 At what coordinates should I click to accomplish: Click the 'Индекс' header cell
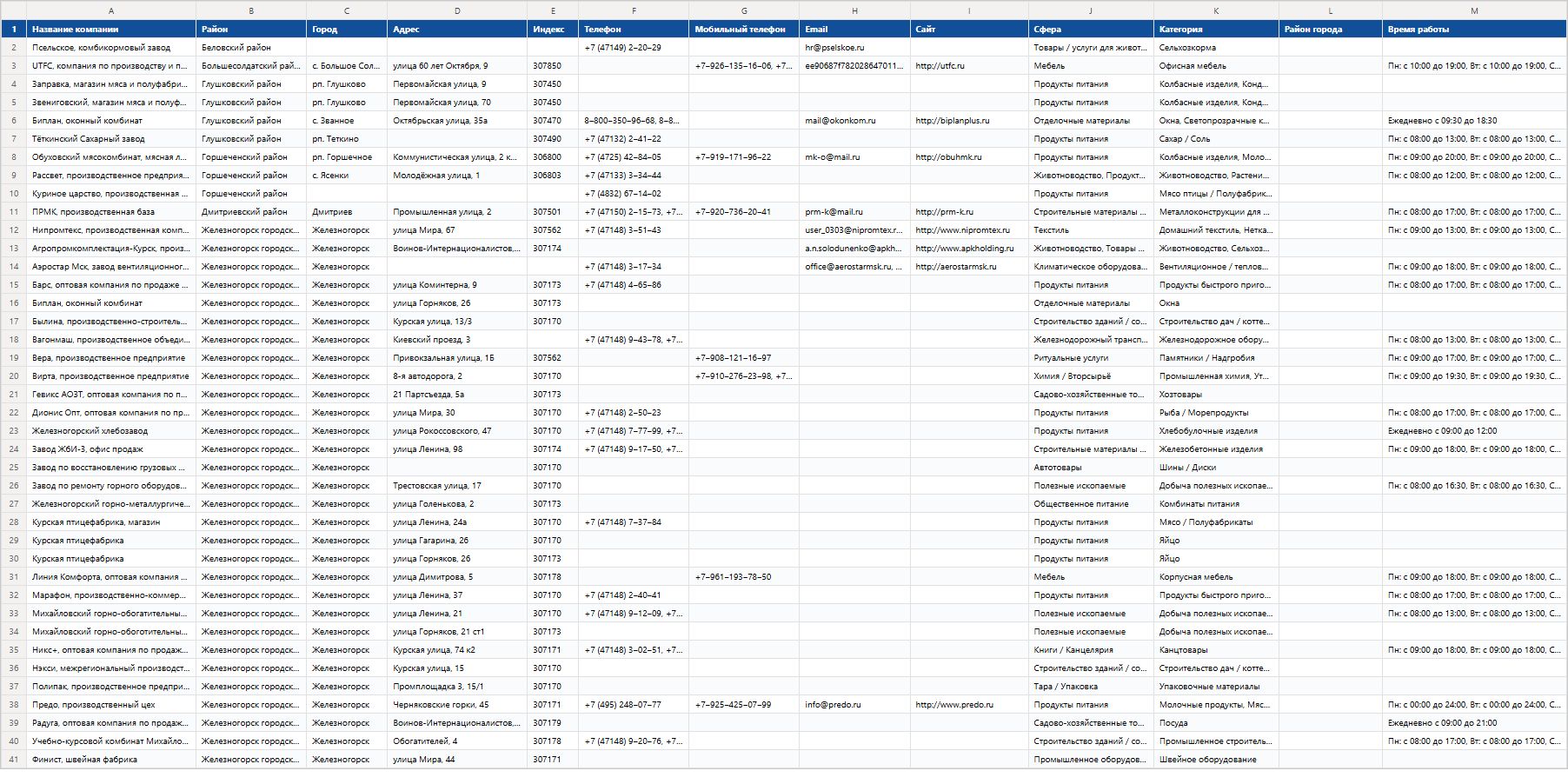coord(553,30)
